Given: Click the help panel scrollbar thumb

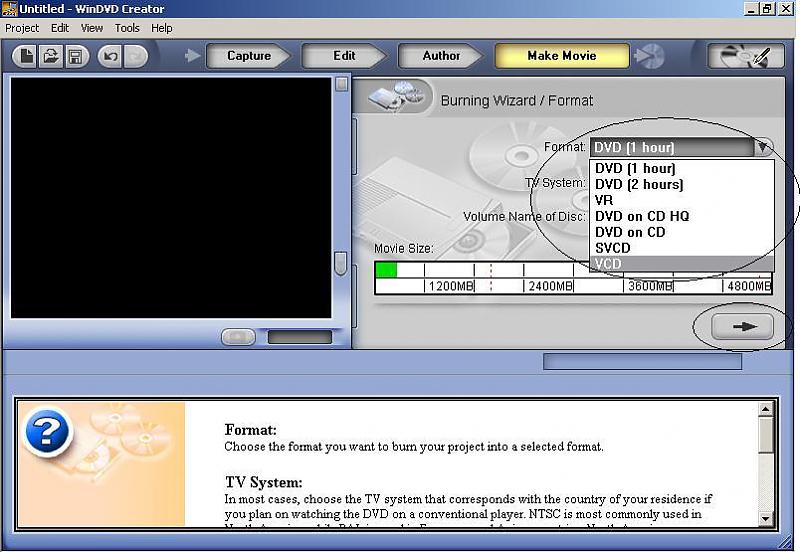Looking at the screenshot, I should pos(765,435).
